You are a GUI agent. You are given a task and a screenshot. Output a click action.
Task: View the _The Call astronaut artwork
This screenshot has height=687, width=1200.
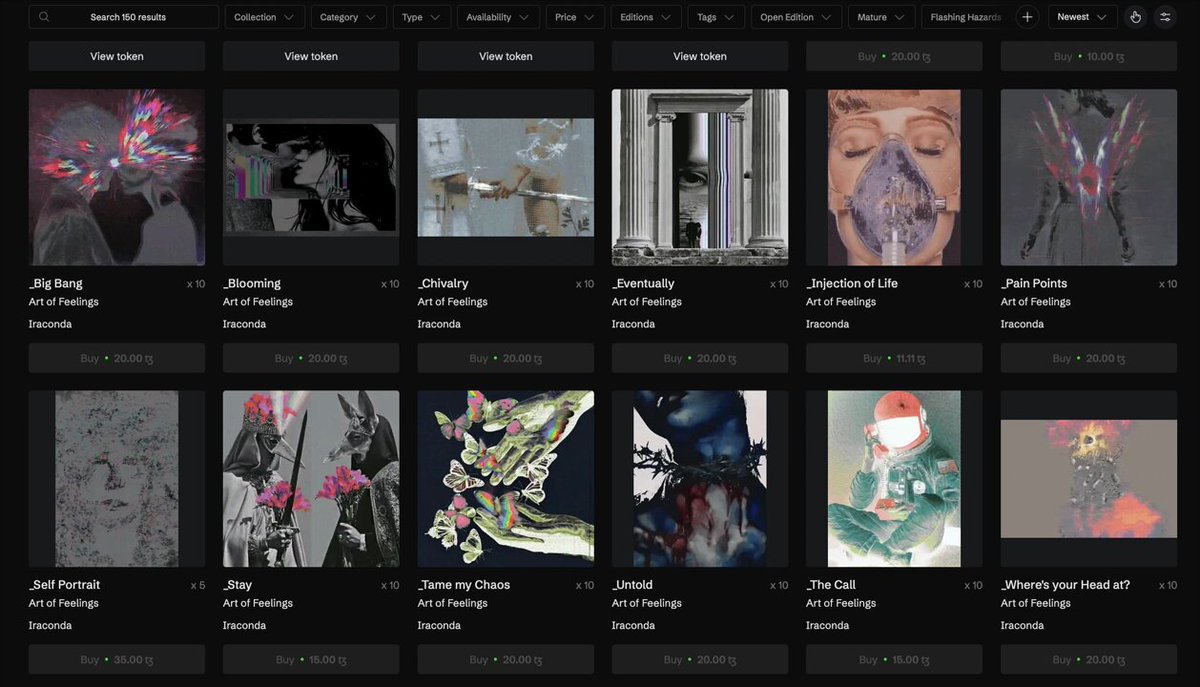(894, 479)
